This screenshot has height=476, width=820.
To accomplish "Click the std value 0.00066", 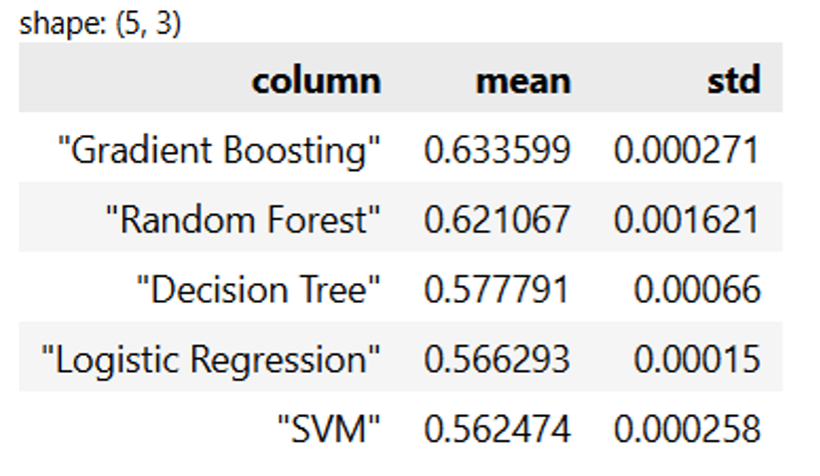I will (697, 290).
